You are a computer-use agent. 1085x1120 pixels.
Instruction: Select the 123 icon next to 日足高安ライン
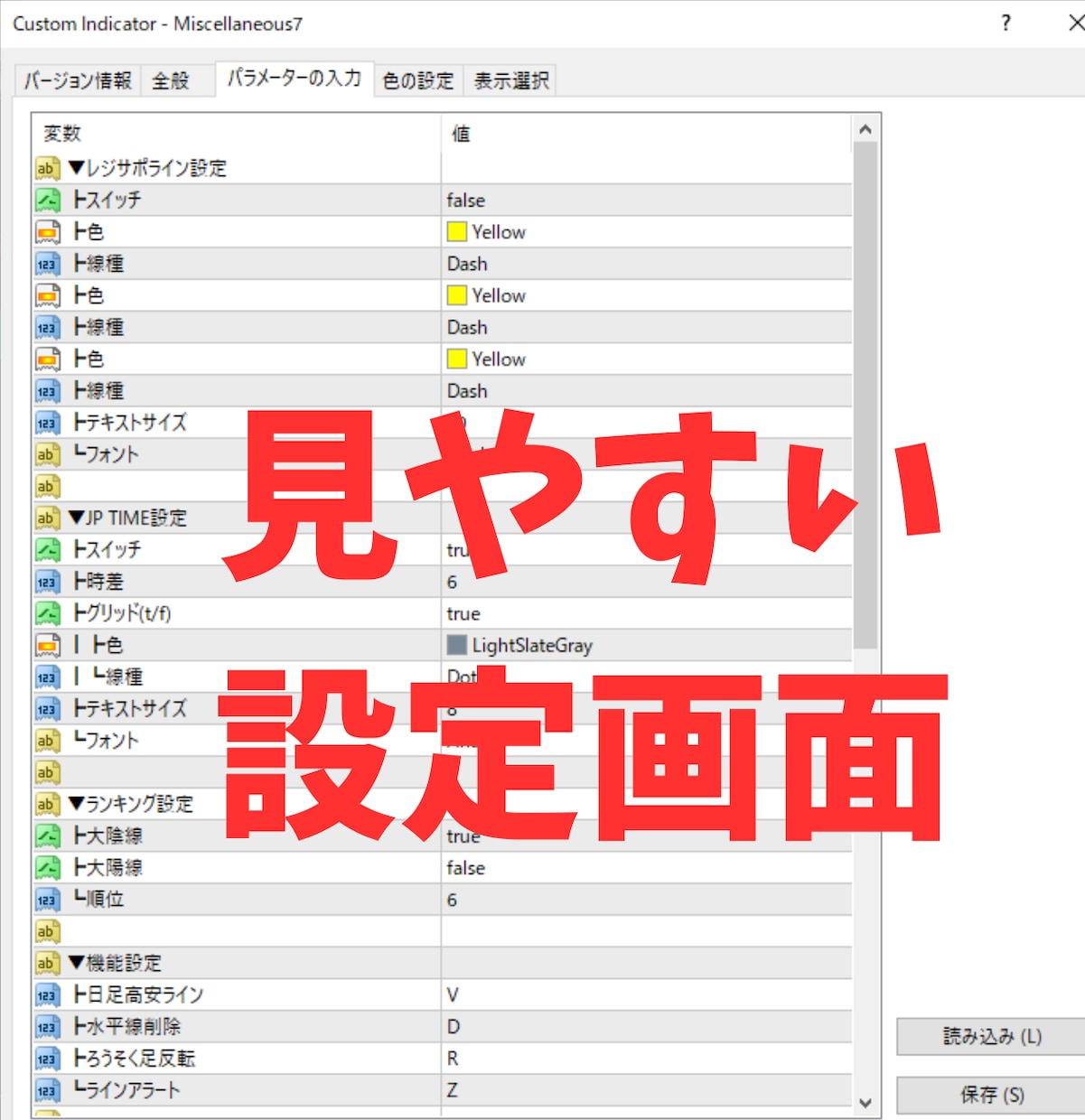pos(47,994)
